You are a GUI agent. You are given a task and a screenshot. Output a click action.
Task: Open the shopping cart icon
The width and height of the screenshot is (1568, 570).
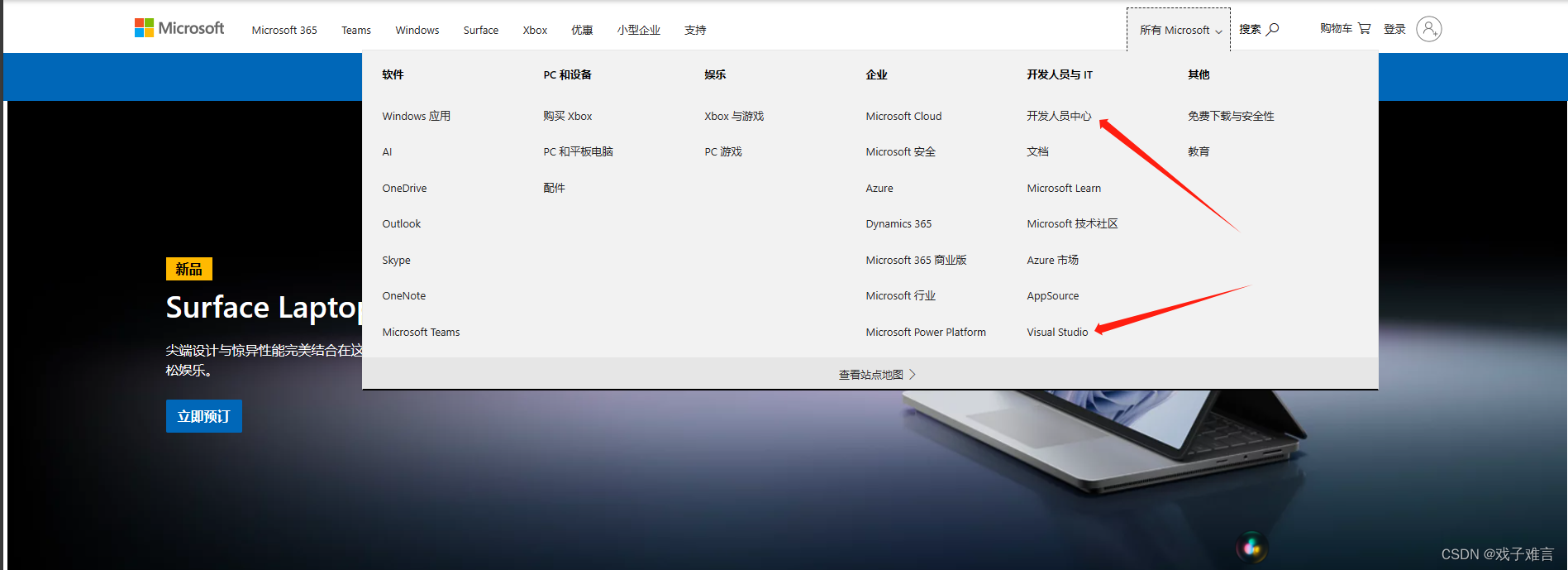[x=1364, y=28]
